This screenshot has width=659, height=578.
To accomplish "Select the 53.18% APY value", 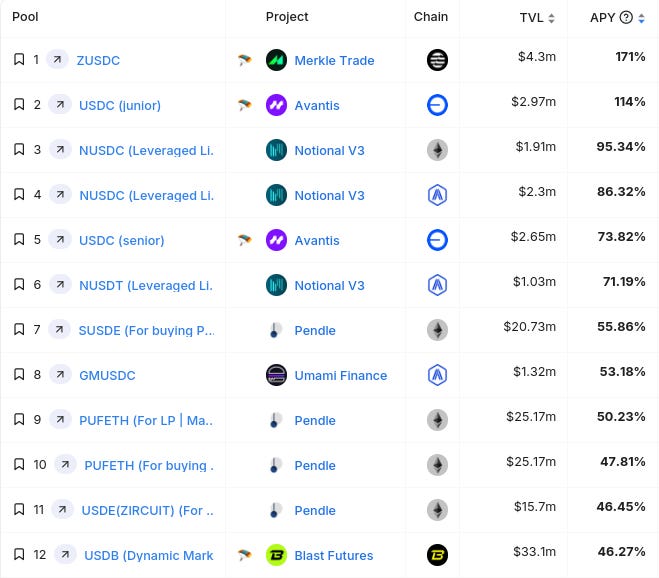I will click(x=622, y=371).
